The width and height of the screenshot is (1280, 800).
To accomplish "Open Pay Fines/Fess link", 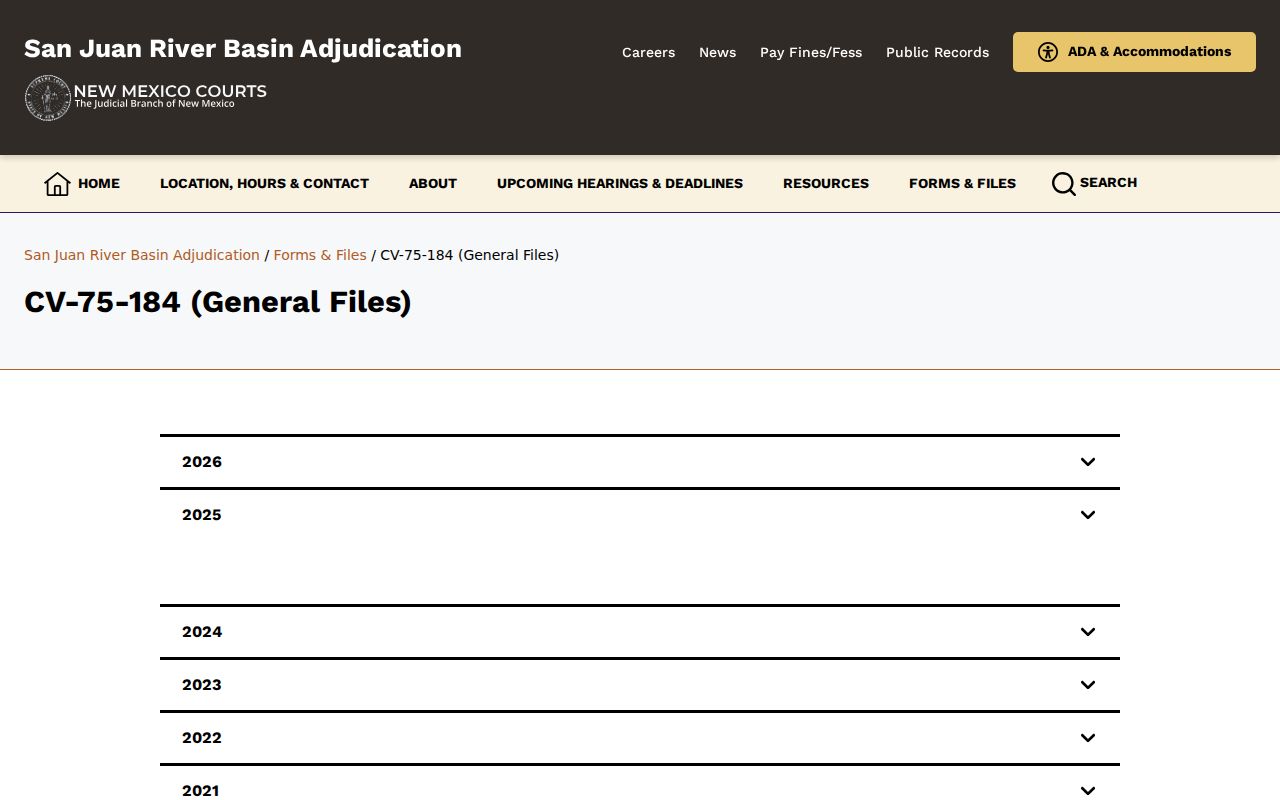I will pyautogui.click(x=811, y=53).
